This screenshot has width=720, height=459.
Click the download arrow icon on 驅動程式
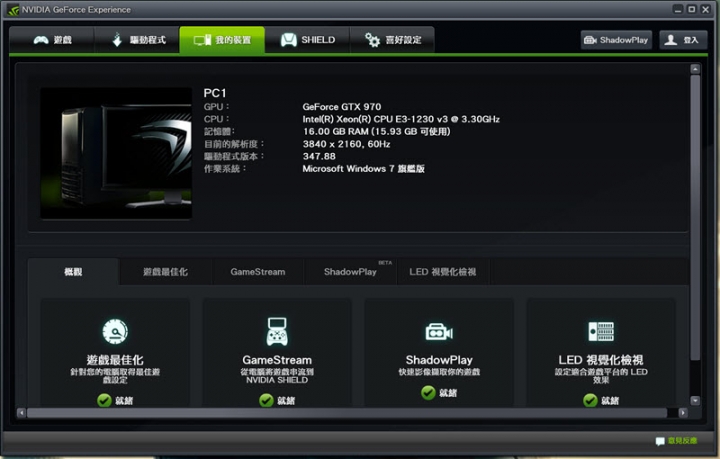point(117,40)
